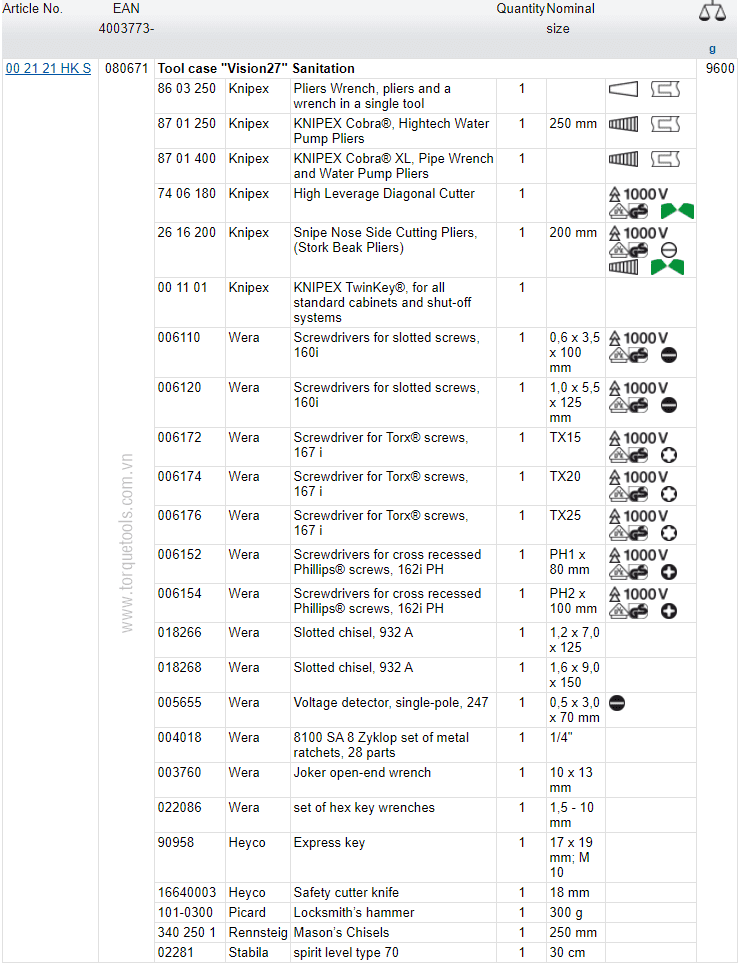The image size is (739, 964).
Task: Select nominal size 0,6 x 3,5 x 100 mm
Action: click(574, 352)
